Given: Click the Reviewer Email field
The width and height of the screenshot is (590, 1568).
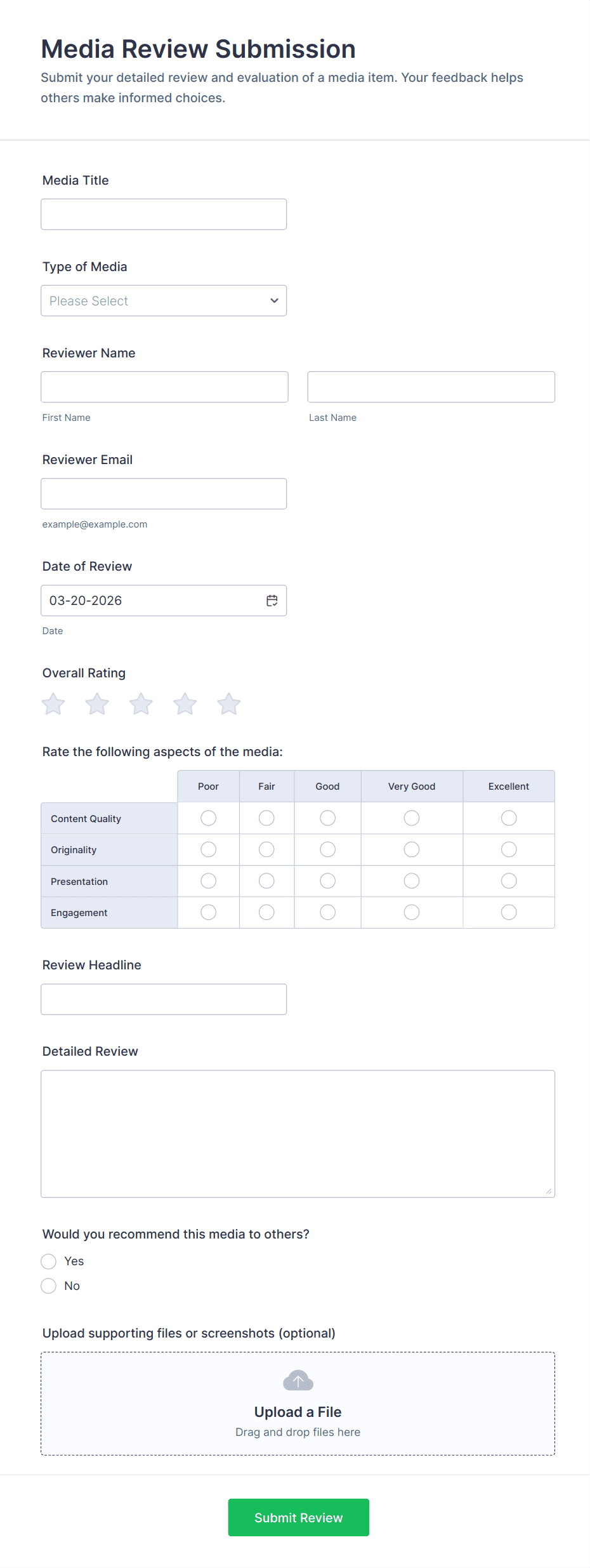Looking at the screenshot, I should (x=164, y=494).
